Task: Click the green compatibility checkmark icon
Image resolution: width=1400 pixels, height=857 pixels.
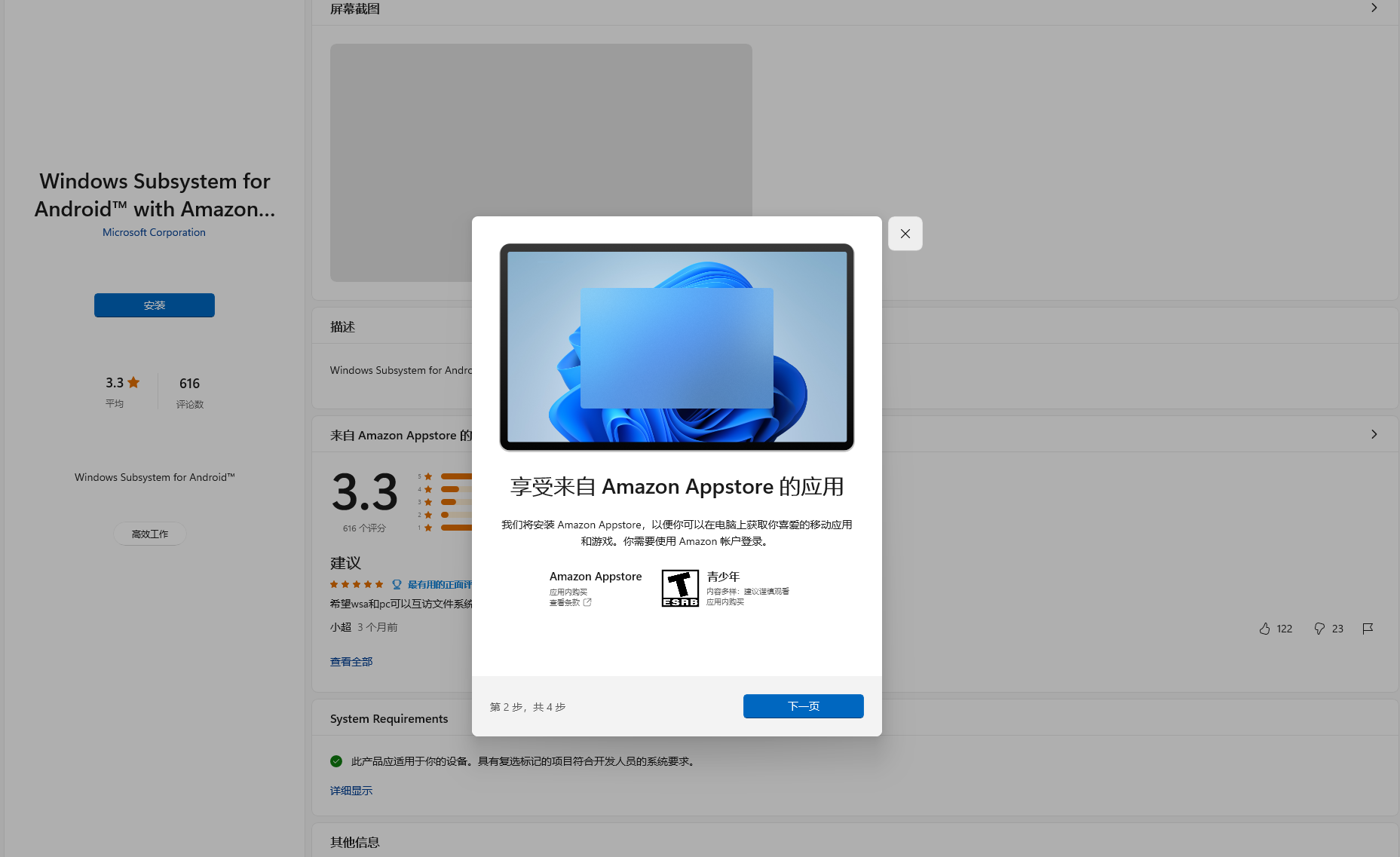Action: click(x=336, y=761)
